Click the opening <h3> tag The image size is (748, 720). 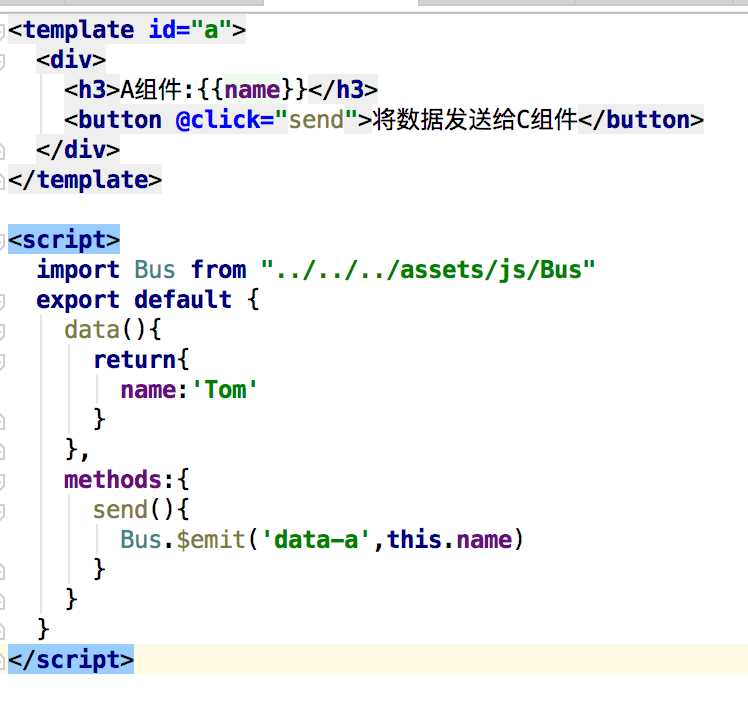[x=92, y=90]
